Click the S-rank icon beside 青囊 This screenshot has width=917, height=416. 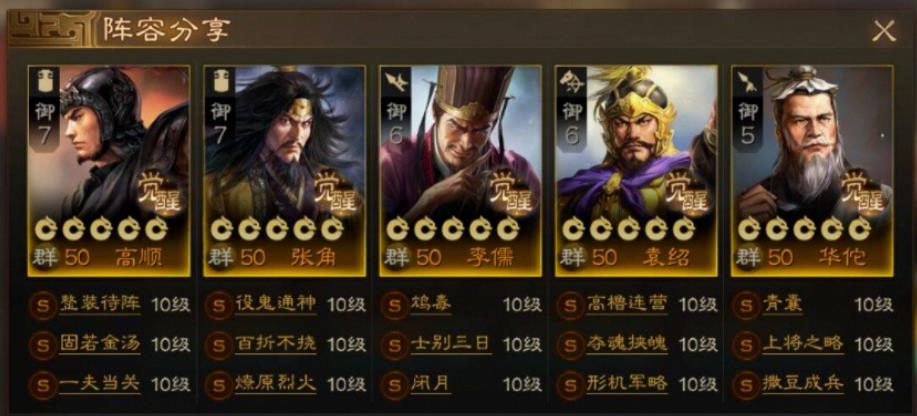(x=746, y=305)
